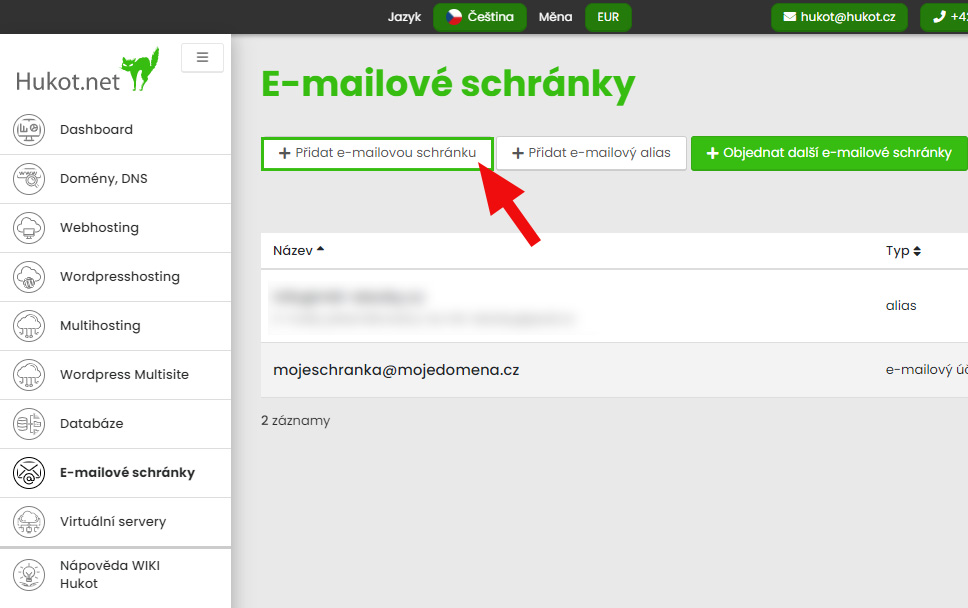Open Wordpresshosting sidebar icon
The width and height of the screenshot is (968, 608).
click(x=29, y=277)
